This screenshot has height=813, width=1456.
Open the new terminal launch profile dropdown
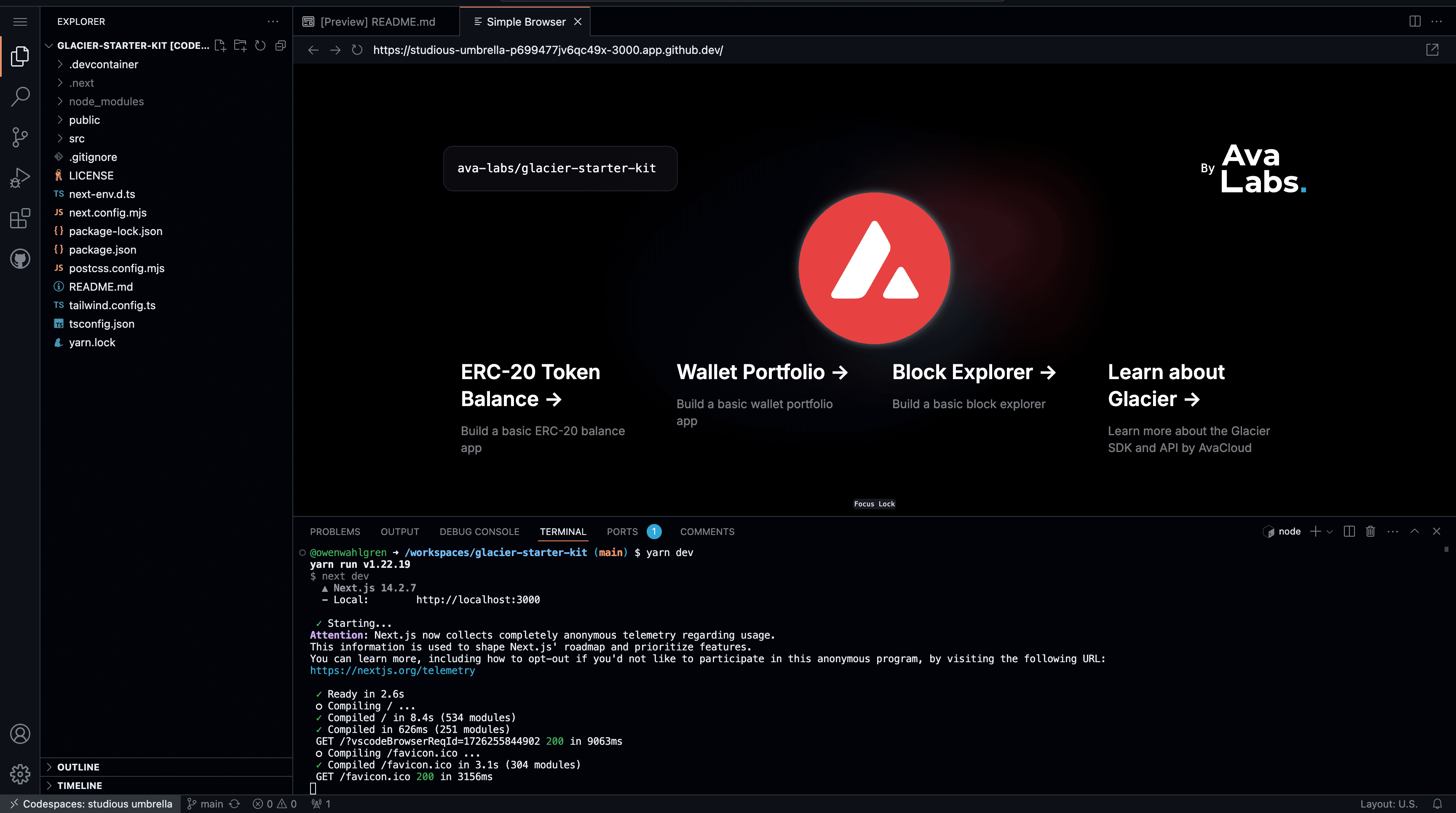1330,532
